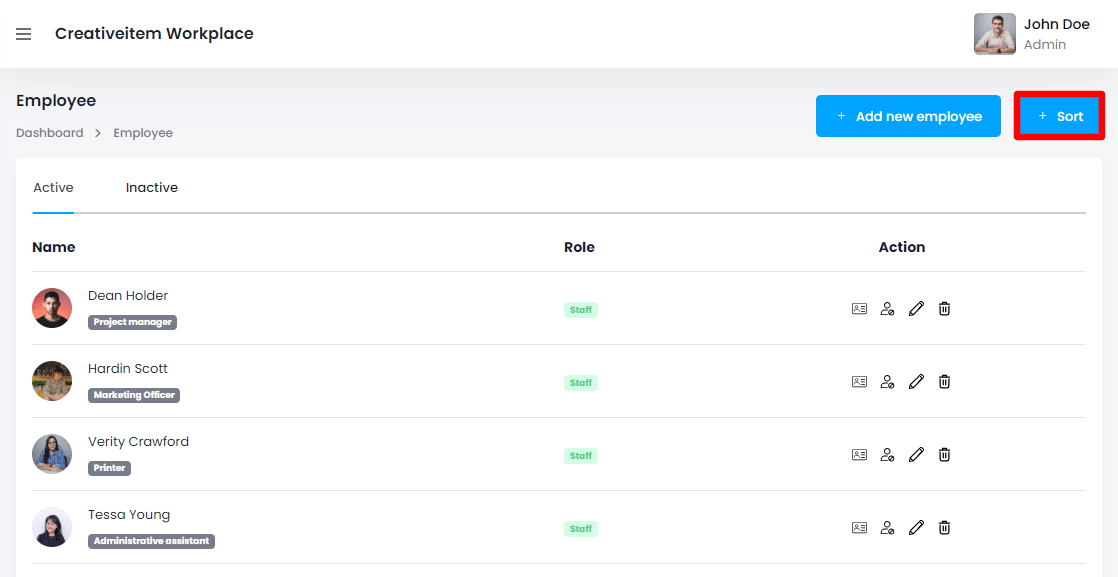This screenshot has width=1118, height=577.
Task: Click Dean Holder's avatar photo
Action: (x=52, y=308)
